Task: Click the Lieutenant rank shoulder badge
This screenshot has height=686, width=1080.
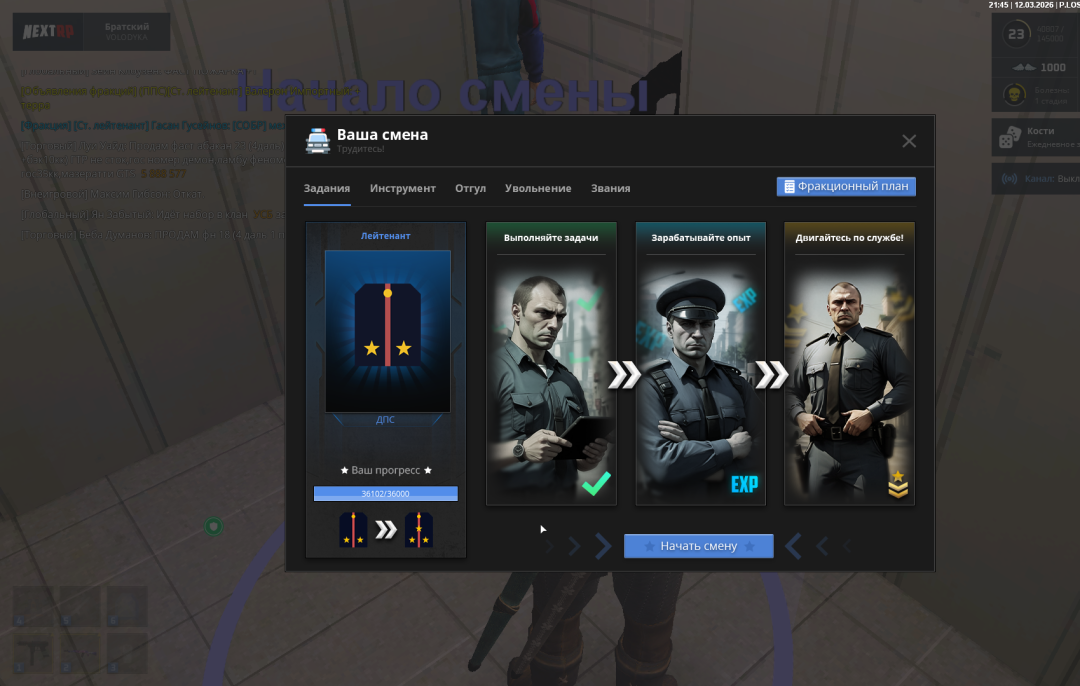Action: click(387, 330)
